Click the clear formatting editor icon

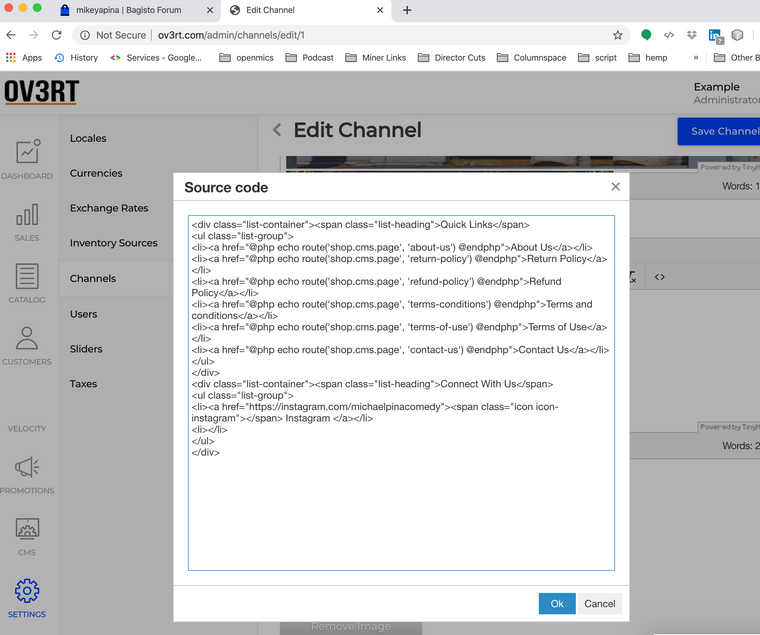tap(633, 277)
